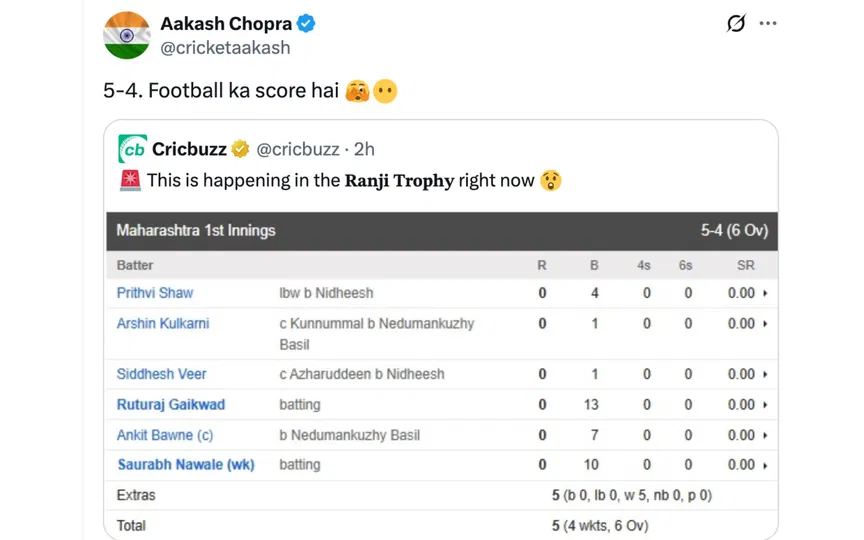Click the gold verified badge beside Cricbuzz

(x=240, y=150)
